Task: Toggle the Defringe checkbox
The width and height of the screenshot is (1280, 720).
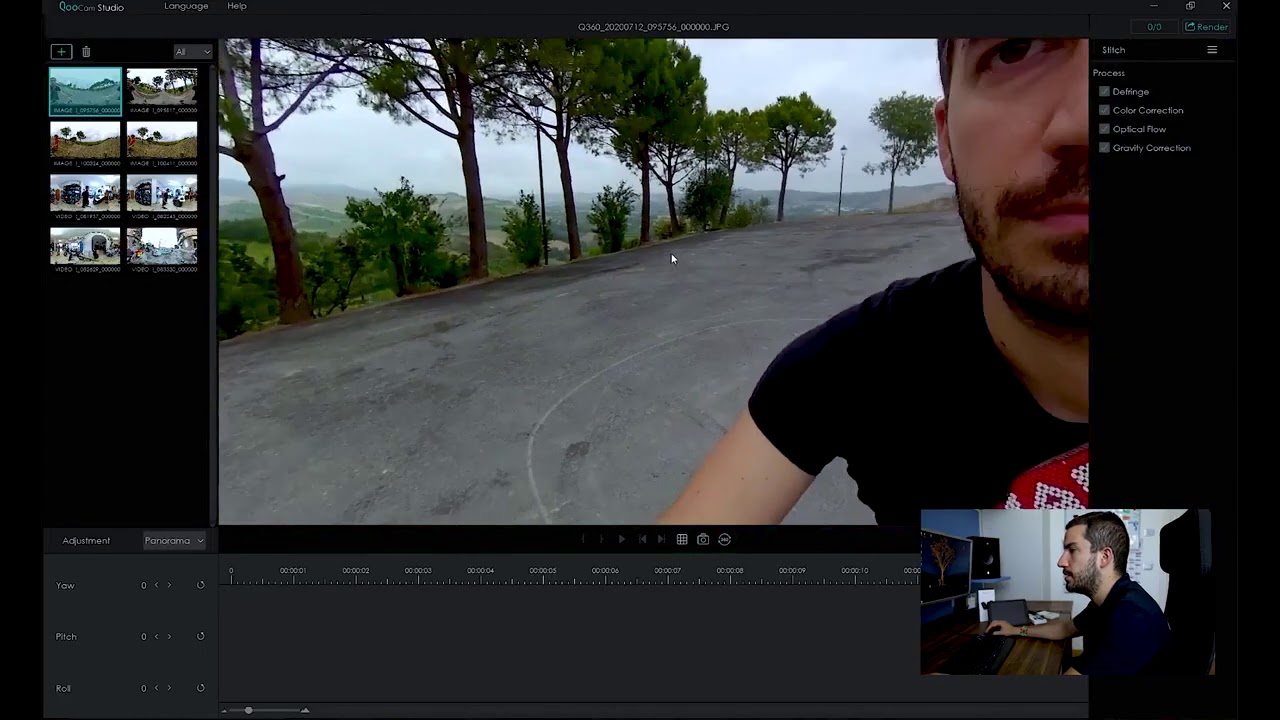Action: click(1104, 91)
